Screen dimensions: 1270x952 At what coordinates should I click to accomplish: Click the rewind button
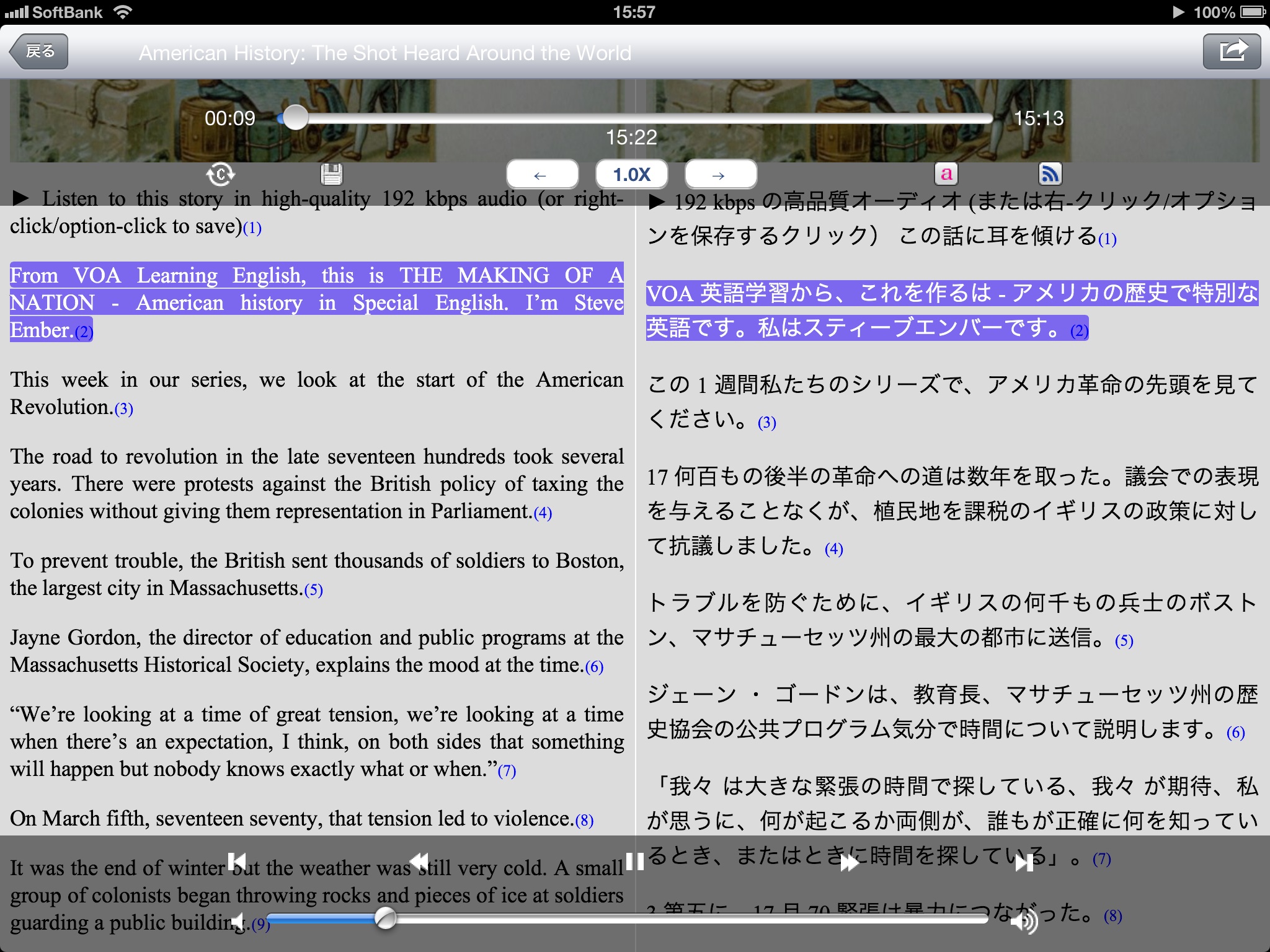coord(420,862)
